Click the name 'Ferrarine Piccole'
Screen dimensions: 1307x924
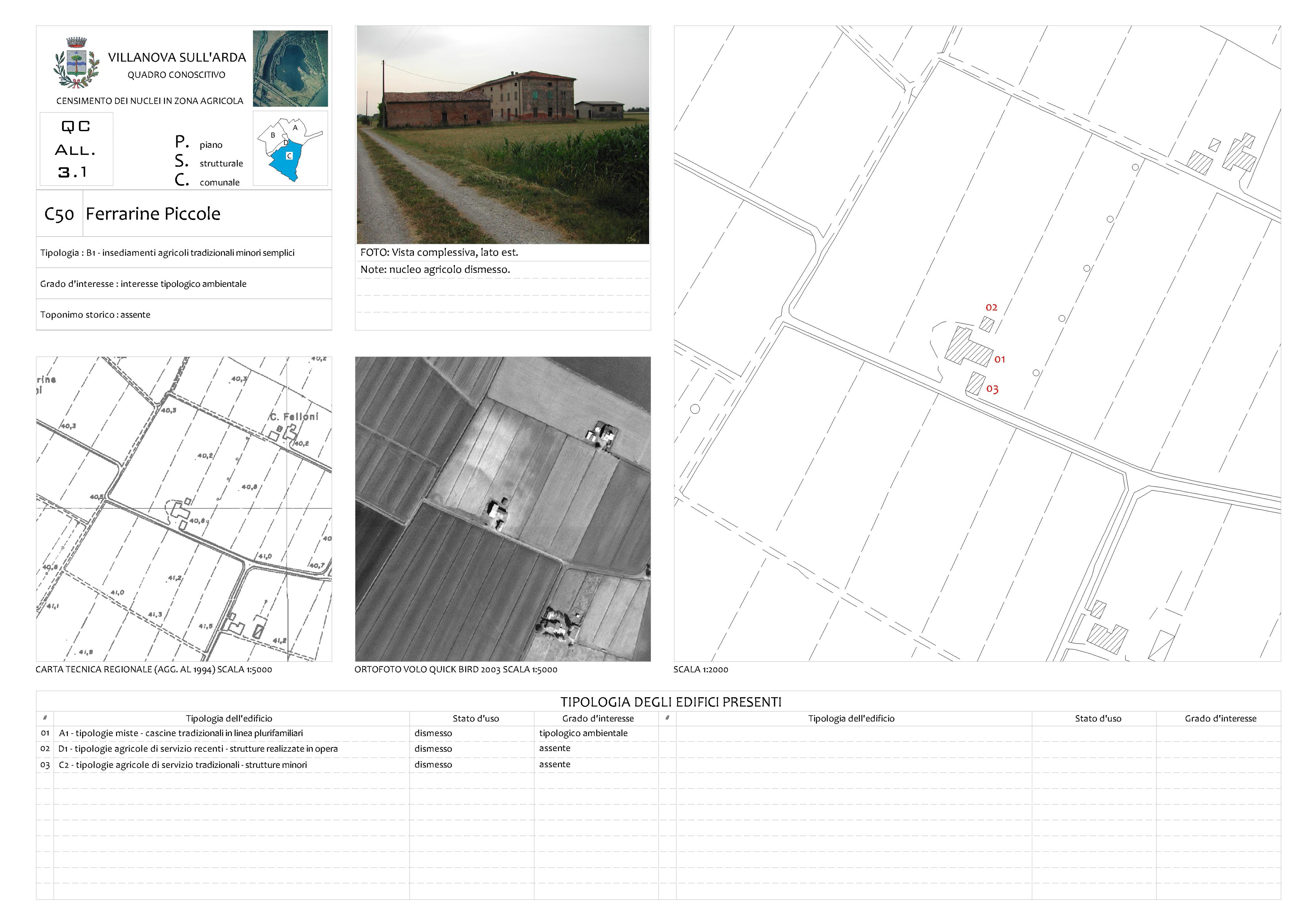(x=153, y=214)
